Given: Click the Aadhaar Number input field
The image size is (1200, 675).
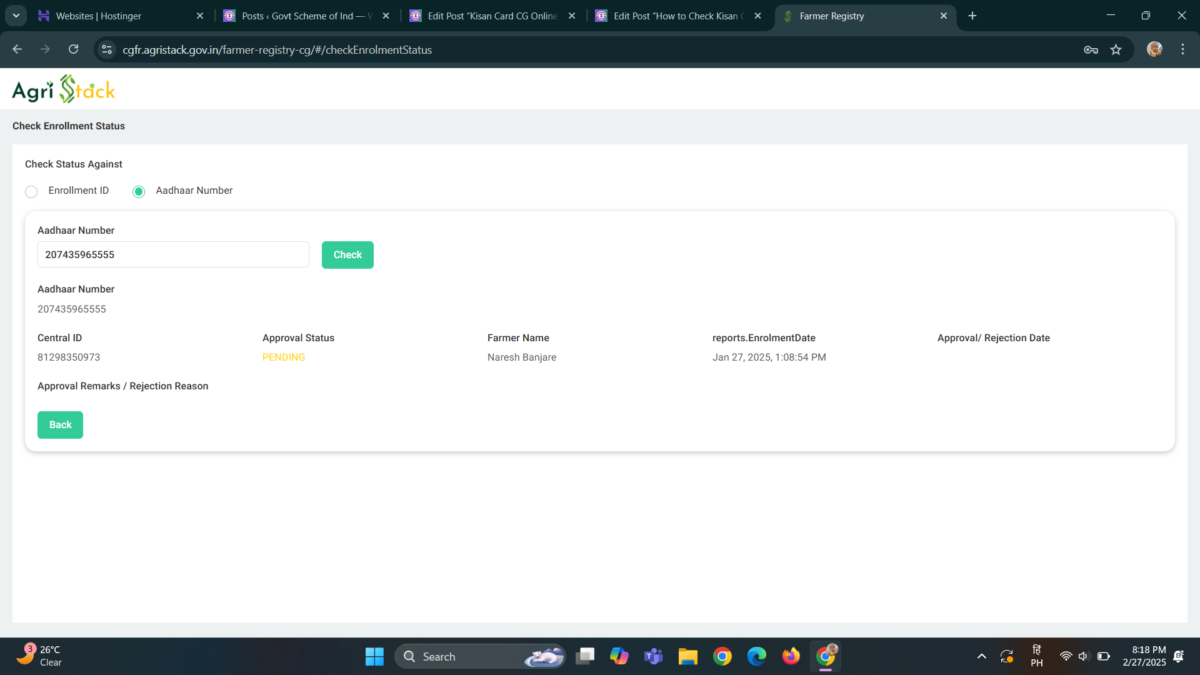Looking at the screenshot, I should (173, 254).
